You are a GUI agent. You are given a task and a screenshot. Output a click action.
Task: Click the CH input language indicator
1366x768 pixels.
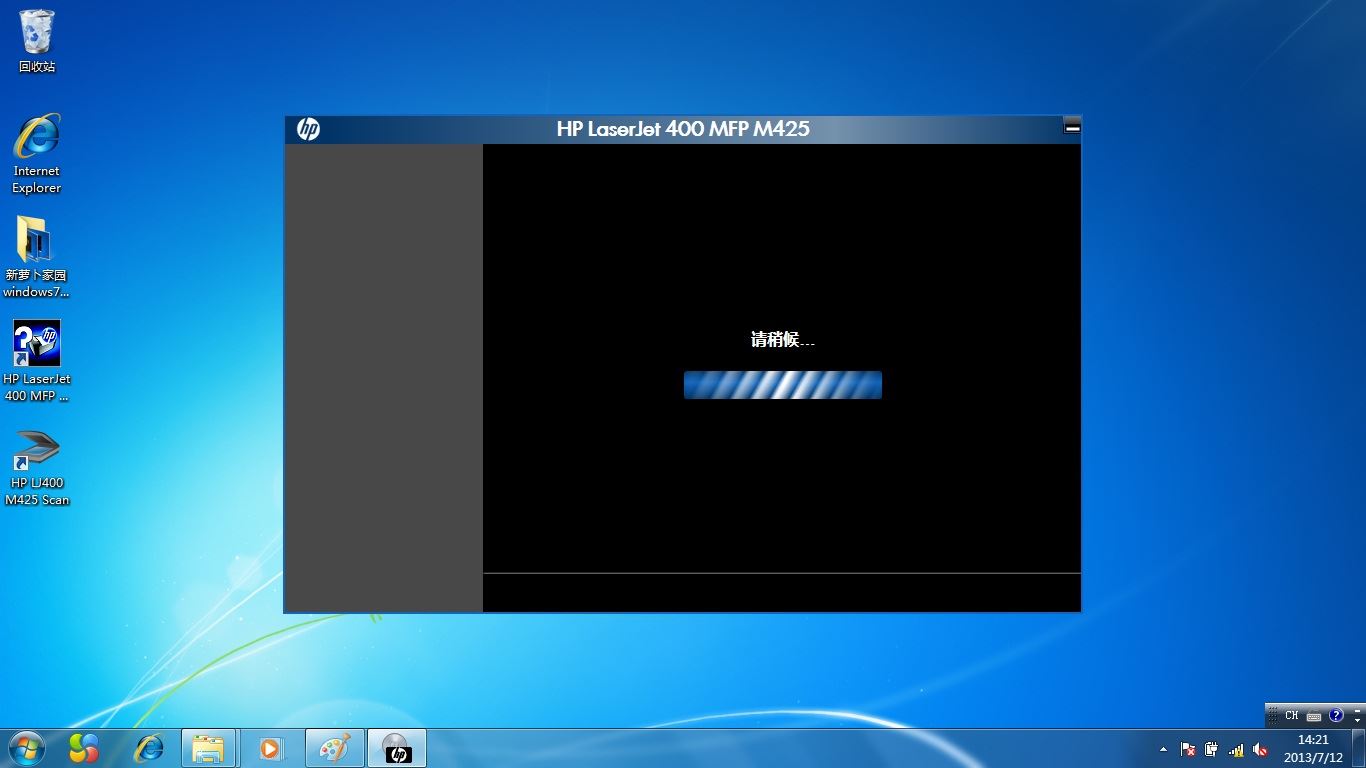[1292, 715]
